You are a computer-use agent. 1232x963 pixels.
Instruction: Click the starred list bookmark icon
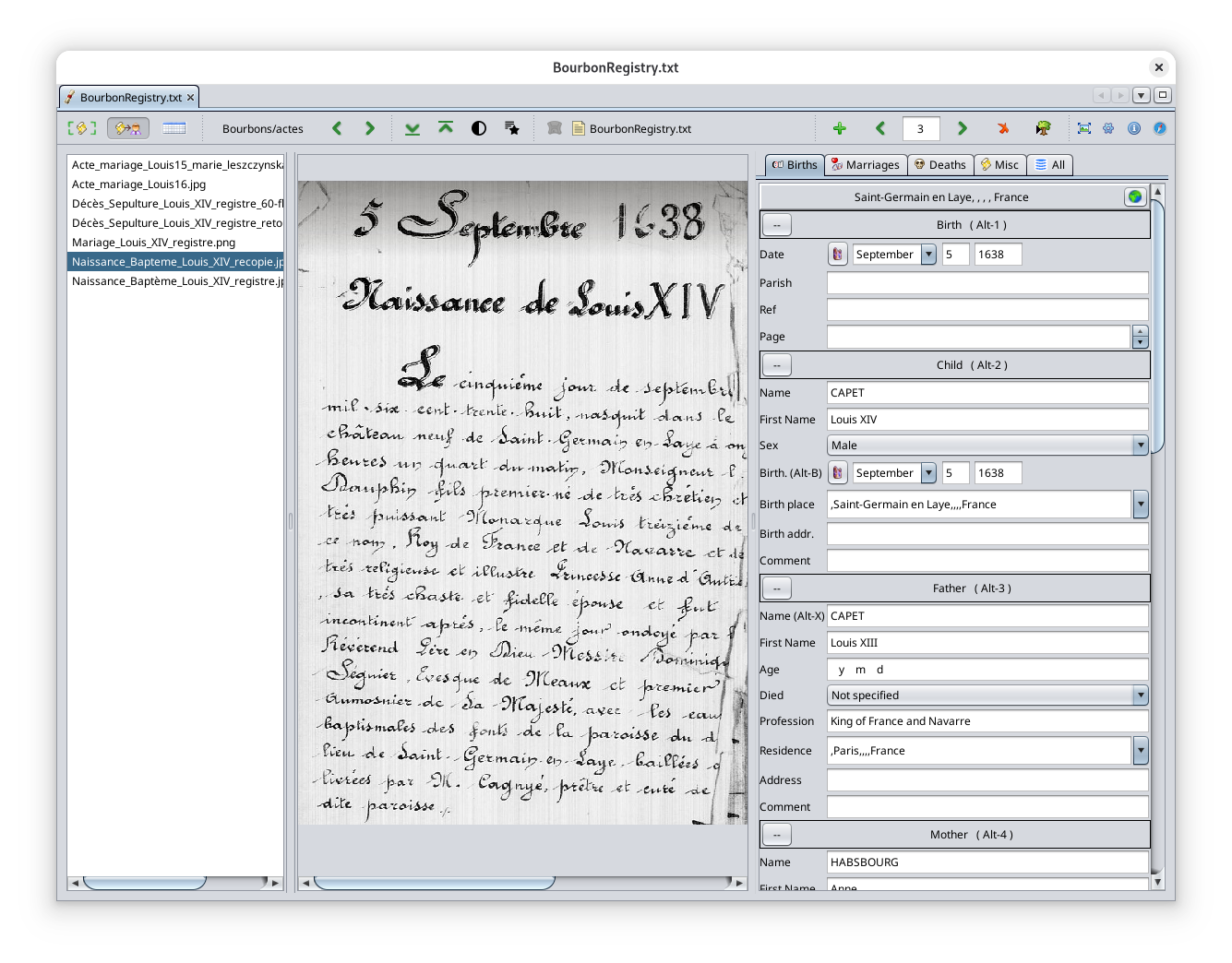pyautogui.click(x=512, y=128)
